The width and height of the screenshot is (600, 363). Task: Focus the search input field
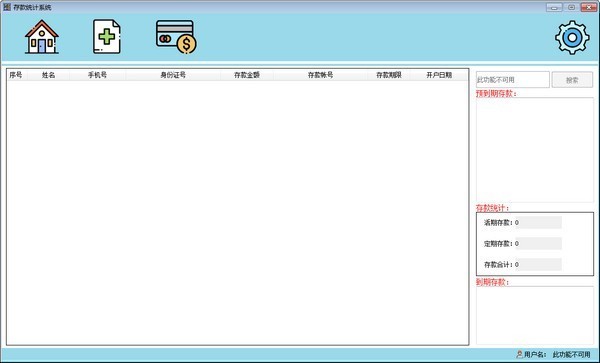[512, 80]
